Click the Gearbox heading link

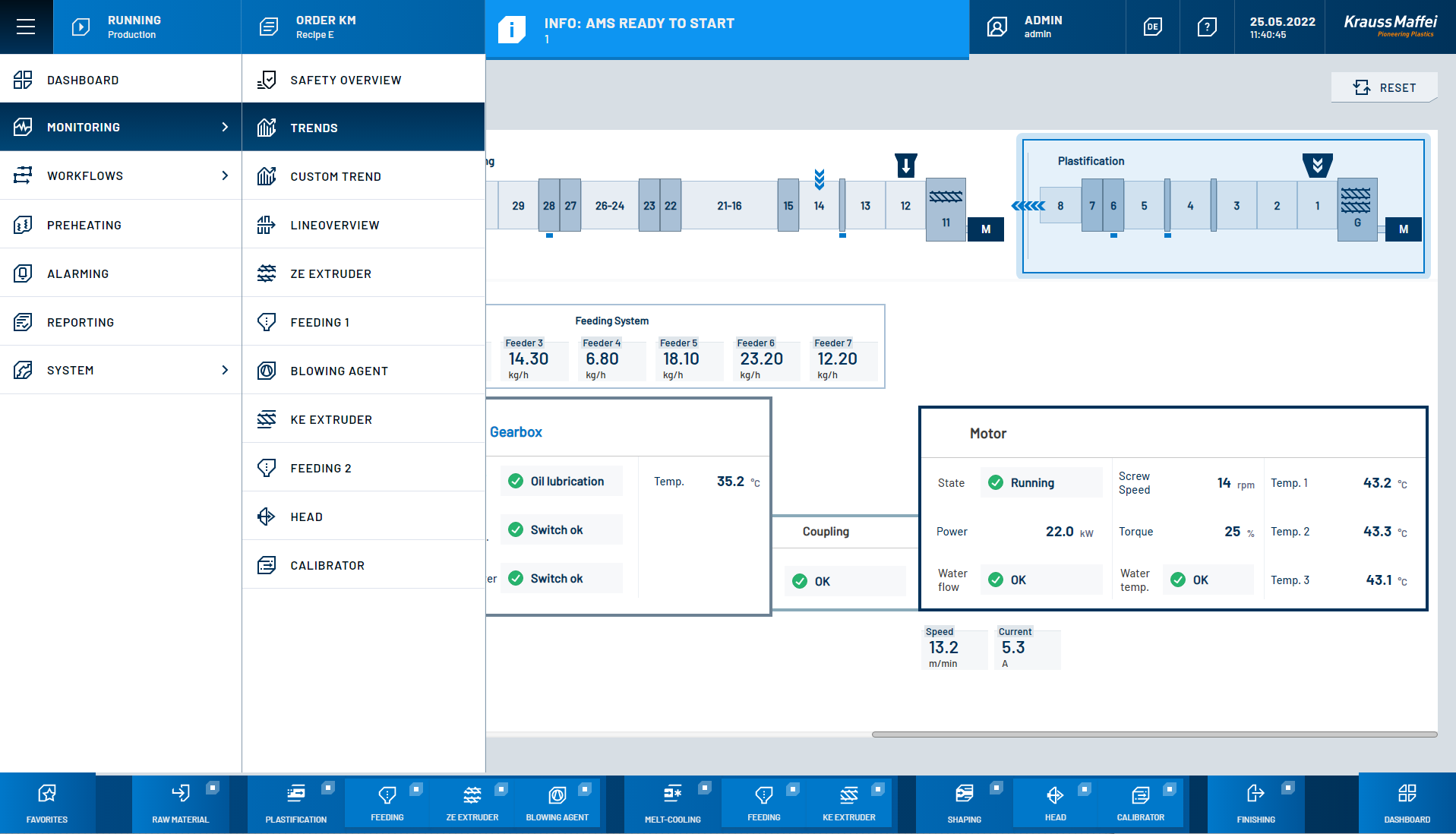point(516,432)
